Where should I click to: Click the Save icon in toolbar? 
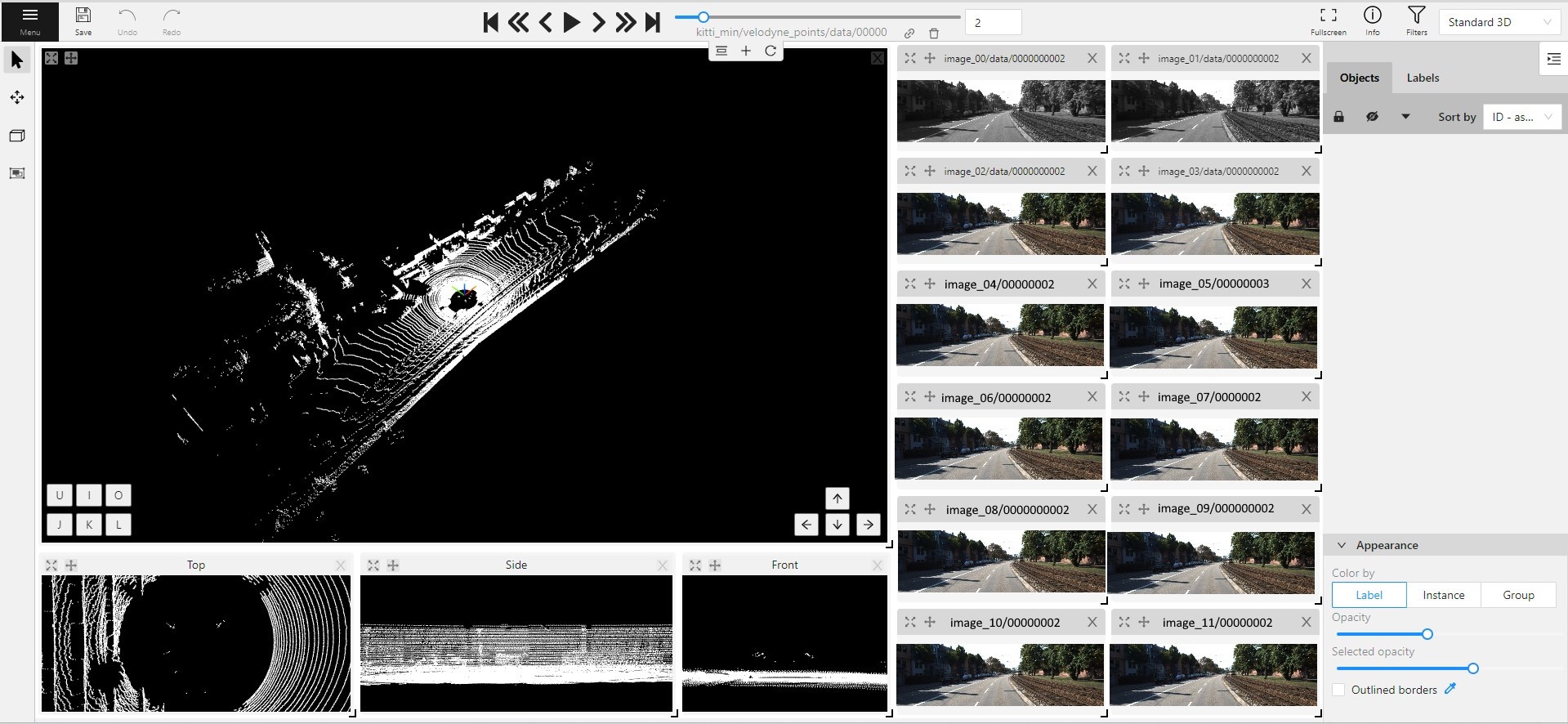[x=83, y=21]
